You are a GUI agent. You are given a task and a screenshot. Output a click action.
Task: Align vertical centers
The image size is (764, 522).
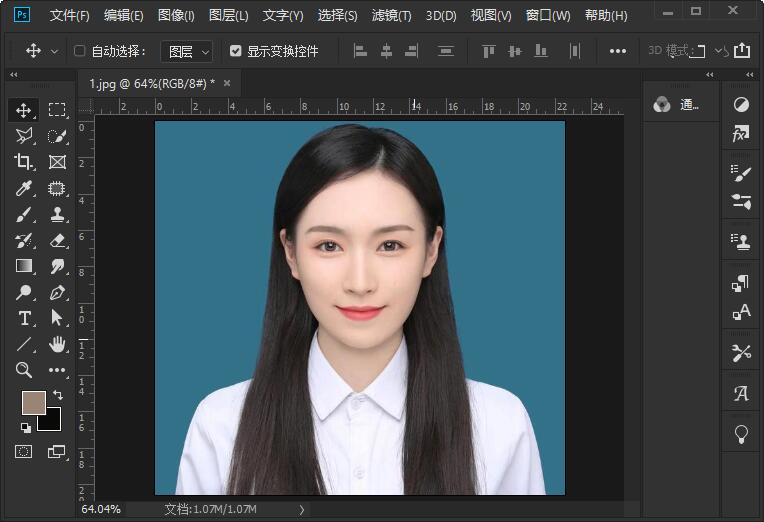click(515, 51)
